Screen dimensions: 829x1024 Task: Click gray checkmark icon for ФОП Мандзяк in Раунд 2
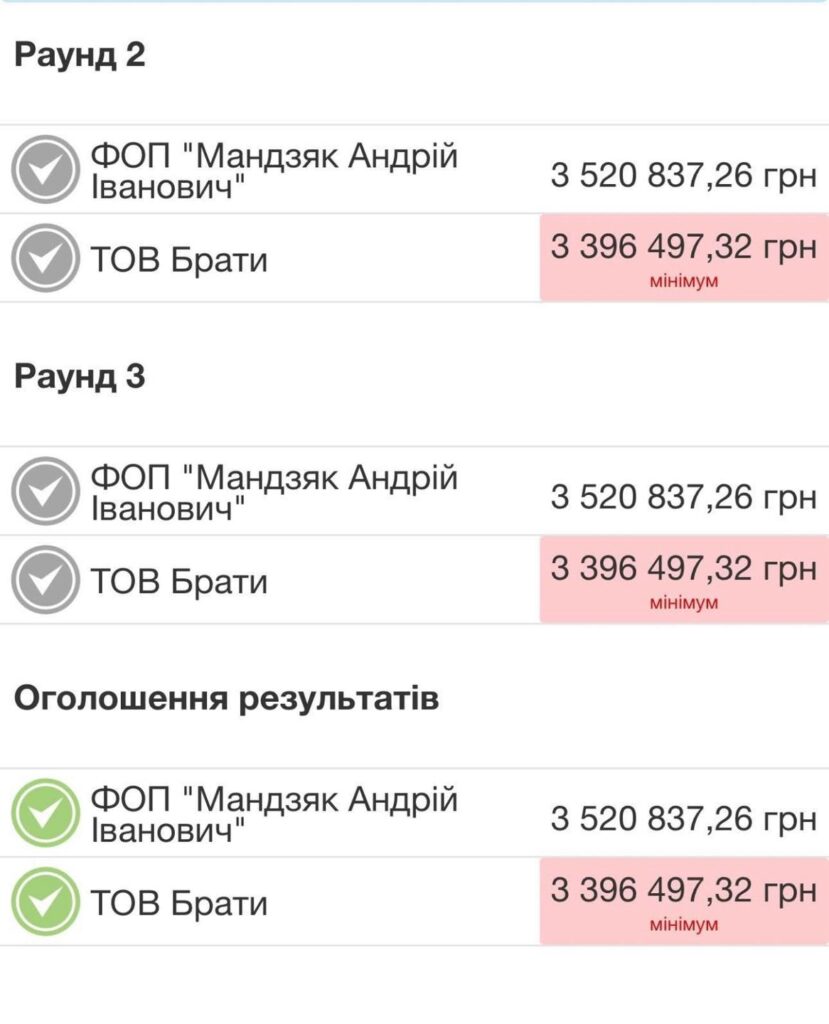[45, 169]
